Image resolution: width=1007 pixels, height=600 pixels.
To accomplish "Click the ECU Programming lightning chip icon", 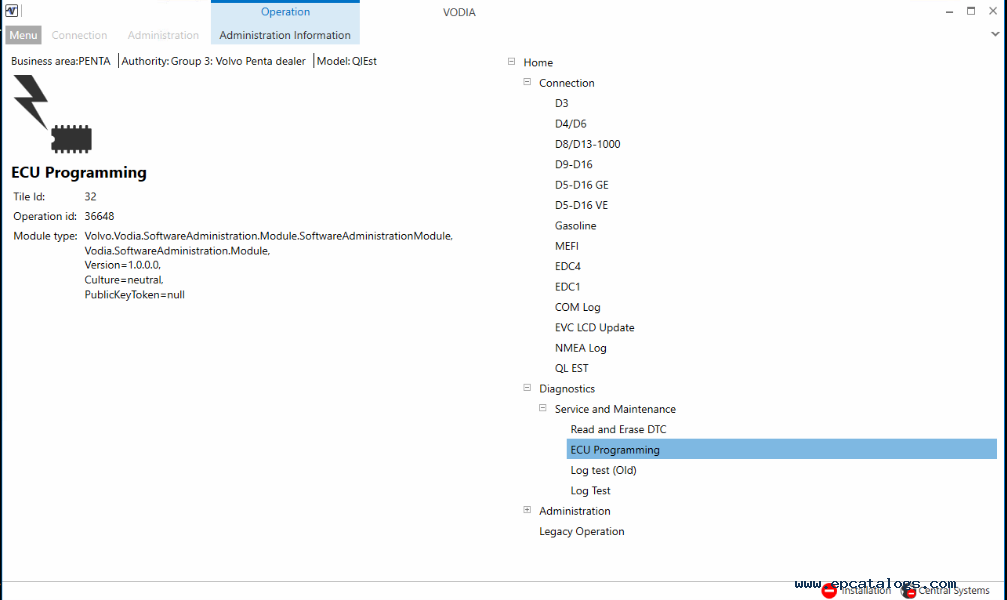I will tap(53, 114).
